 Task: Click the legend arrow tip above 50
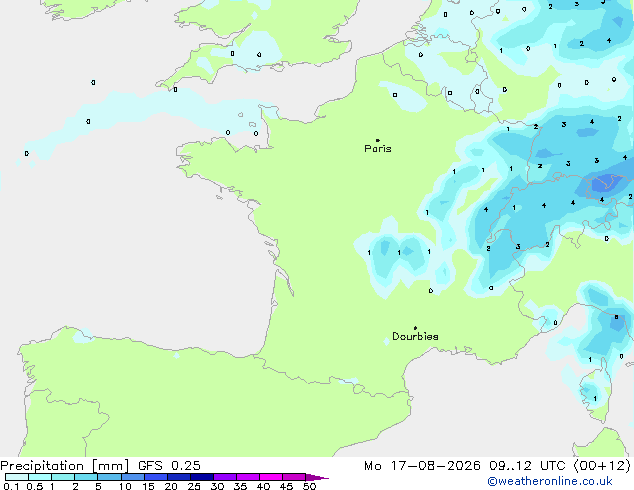click(x=317, y=477)
